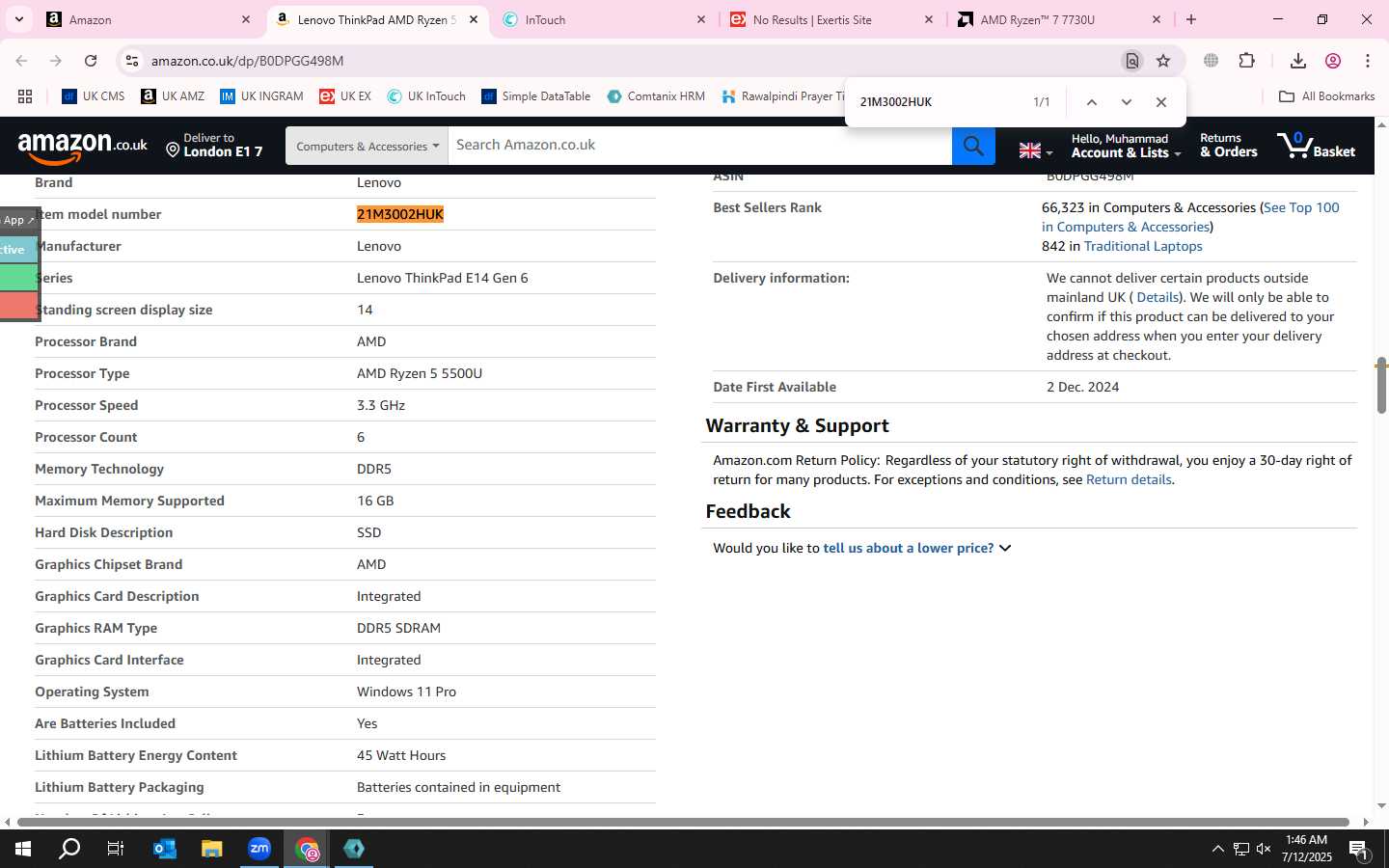Open Comtanix HRM bookmark
Viewport: 1389px width, 868px height.
click(656, 96)
